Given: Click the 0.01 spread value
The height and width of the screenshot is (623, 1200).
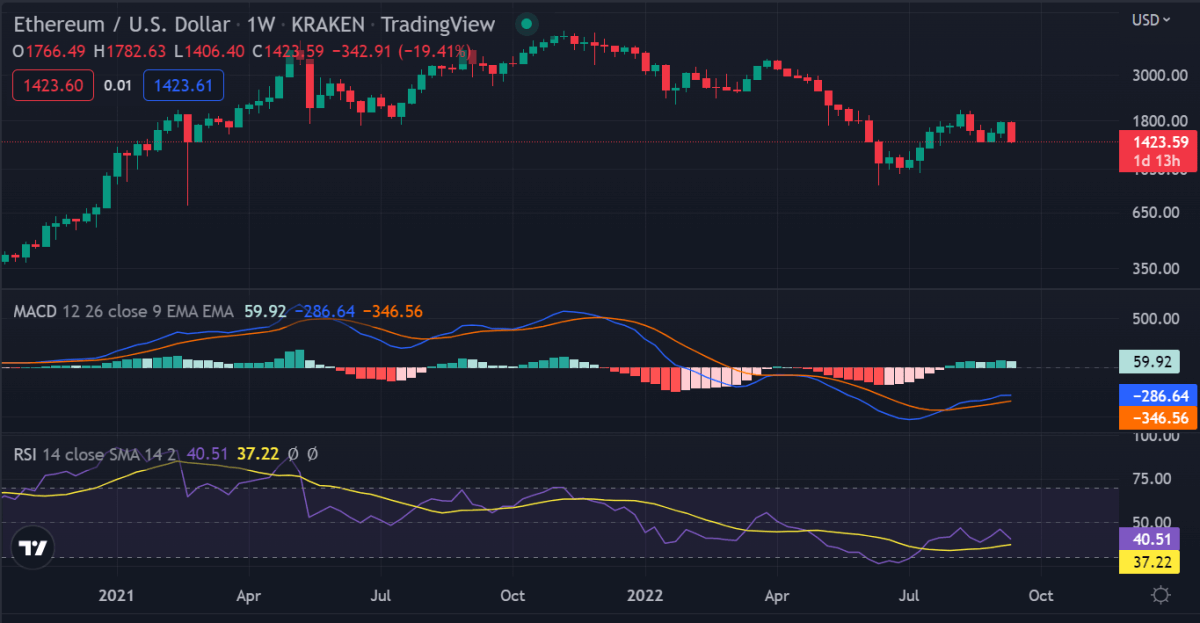Looking at the screenshot, I should [x=118, y=85].
